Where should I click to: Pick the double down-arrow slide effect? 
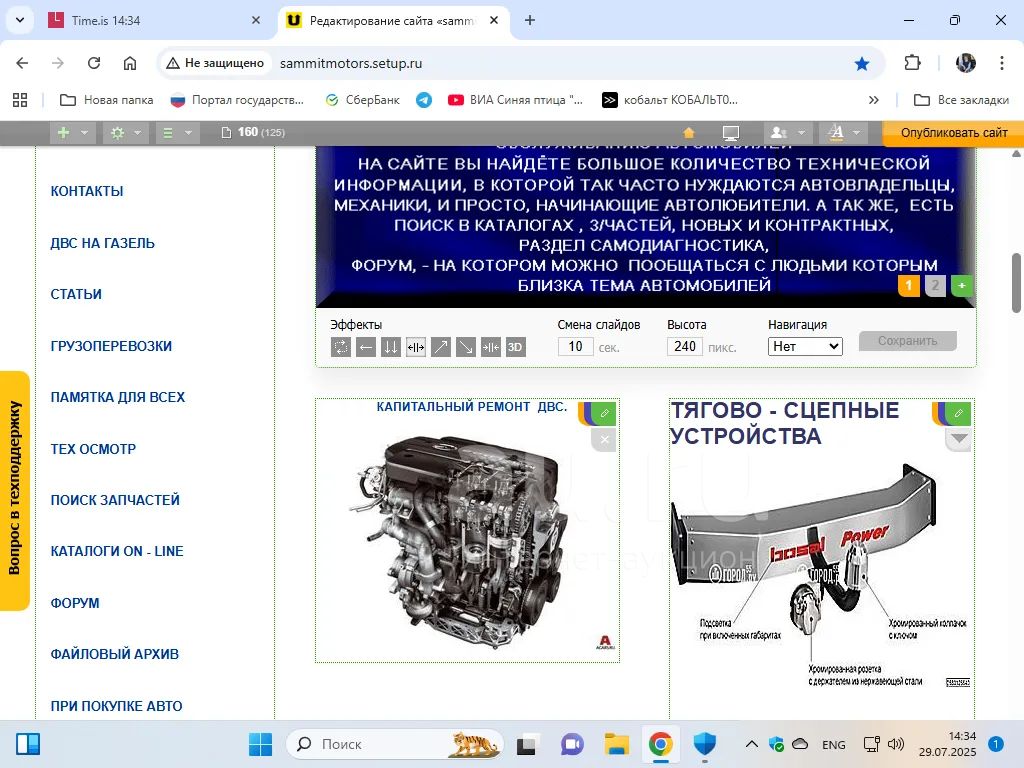click(391, 347)
